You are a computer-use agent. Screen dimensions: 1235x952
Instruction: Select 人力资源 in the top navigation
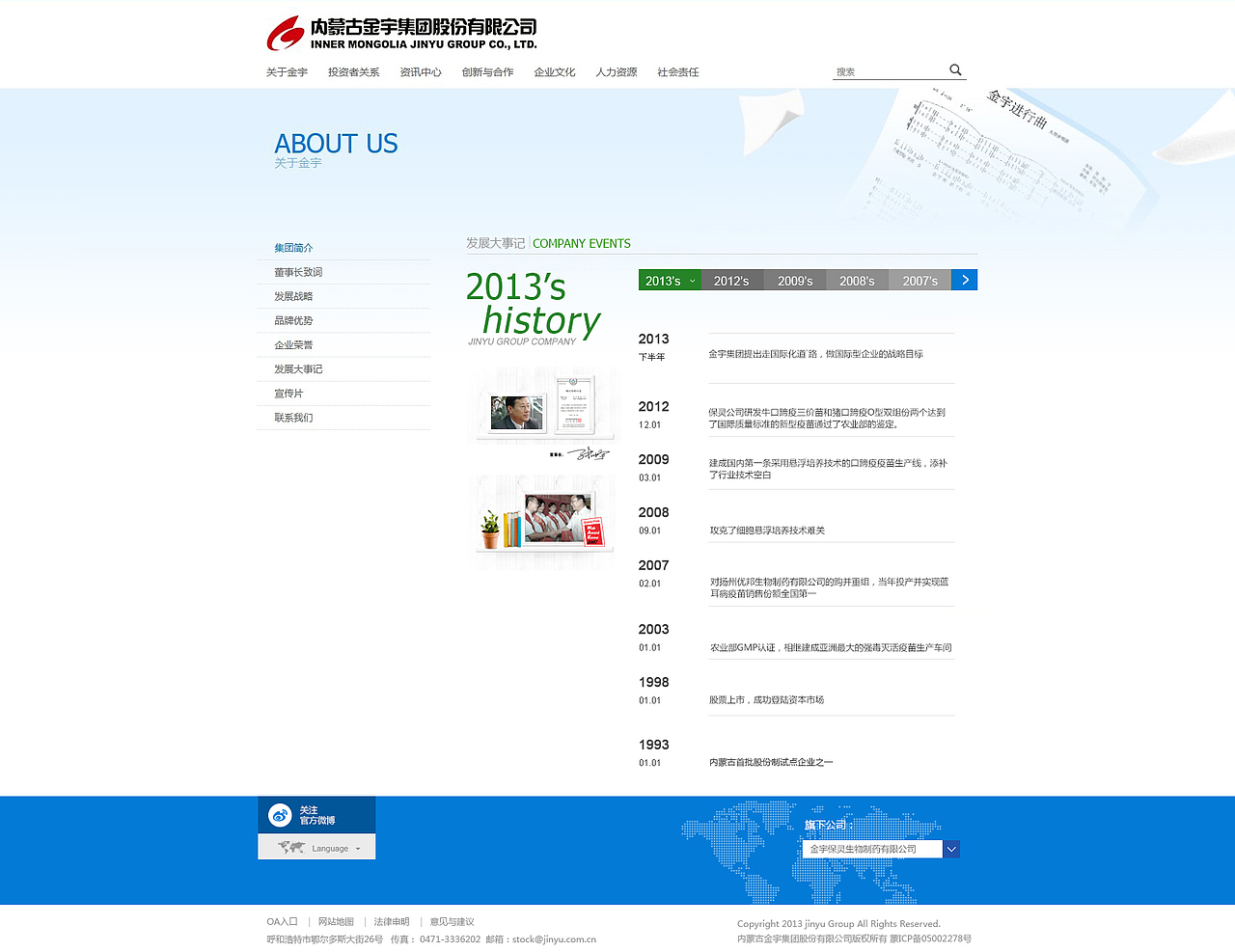tap(617, 71)
